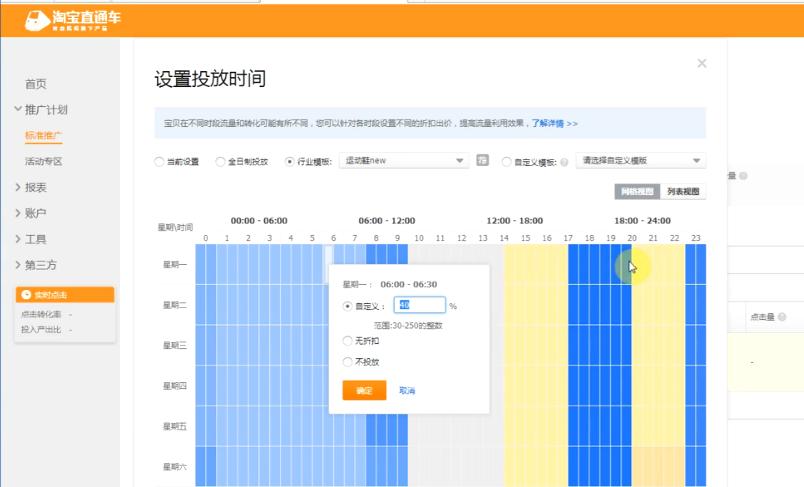The height and width of the screenshot is (487, 804).
Task: Click the 星期四 row label
Action: tap(175, 385)
